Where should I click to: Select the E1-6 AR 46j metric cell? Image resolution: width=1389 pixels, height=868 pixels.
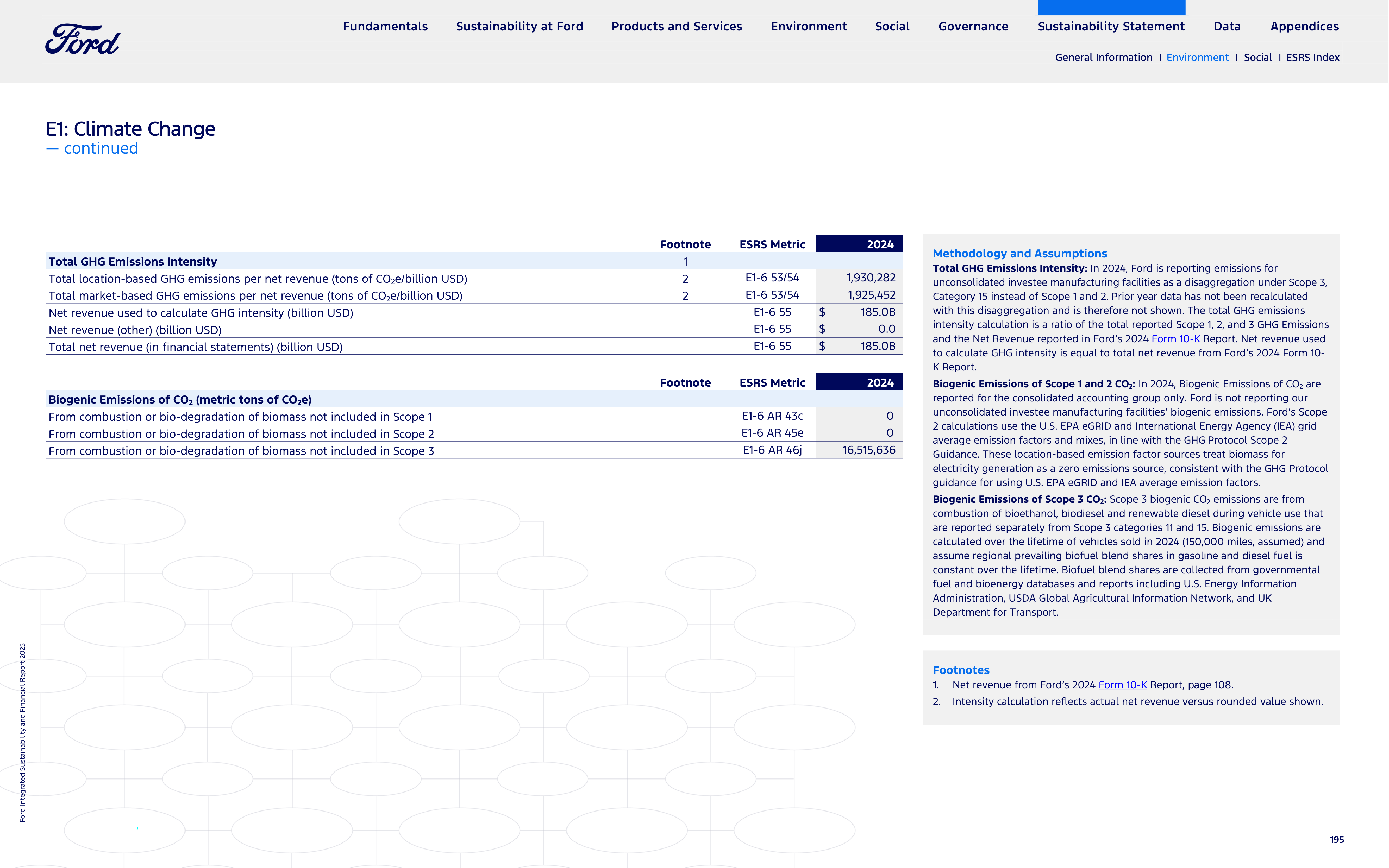[772, 450]
